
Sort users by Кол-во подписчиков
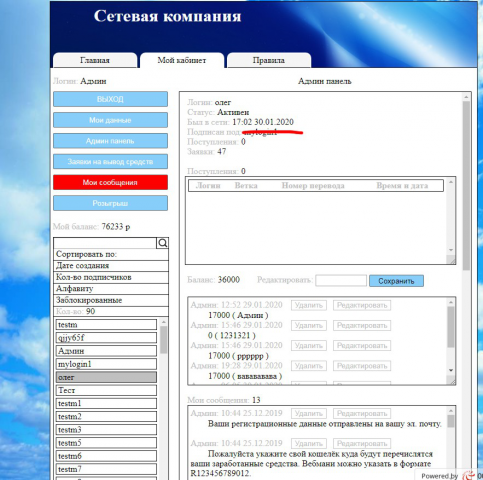[x=111, y=277]
